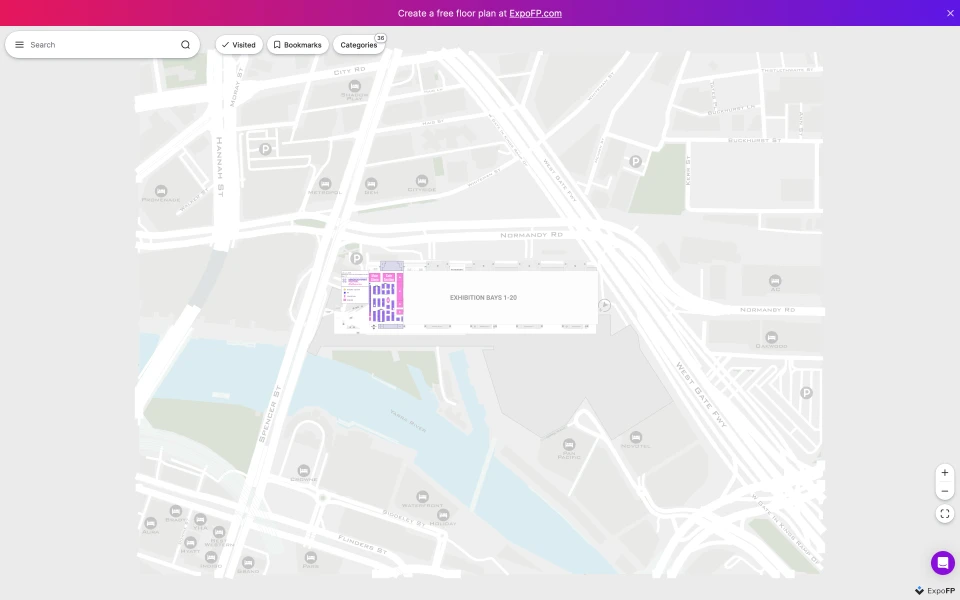
Task: Click the "Spencer St" road label
Action: [x=269, y=414]
